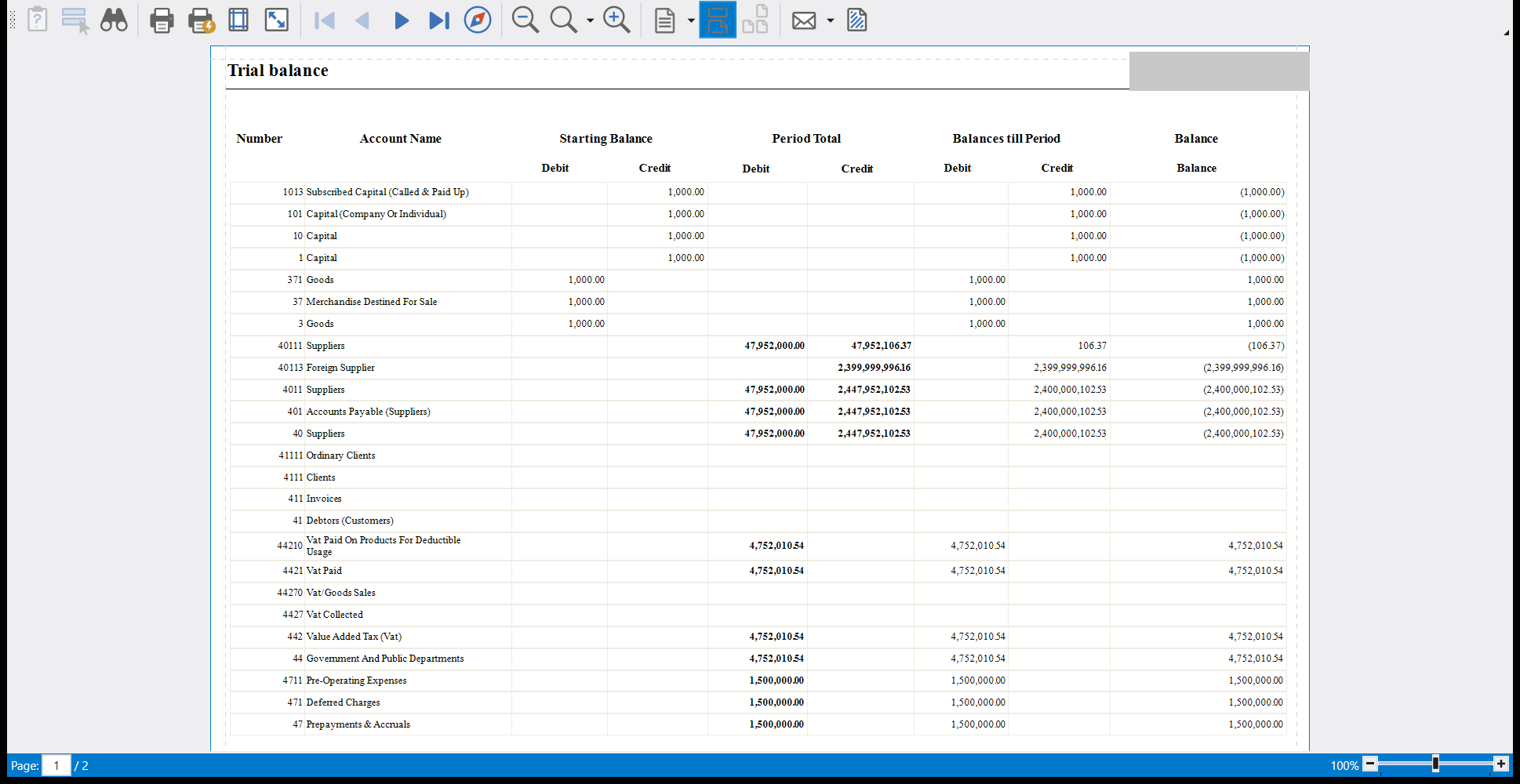
Task: Click the Print icon
Action: point(162,20)
